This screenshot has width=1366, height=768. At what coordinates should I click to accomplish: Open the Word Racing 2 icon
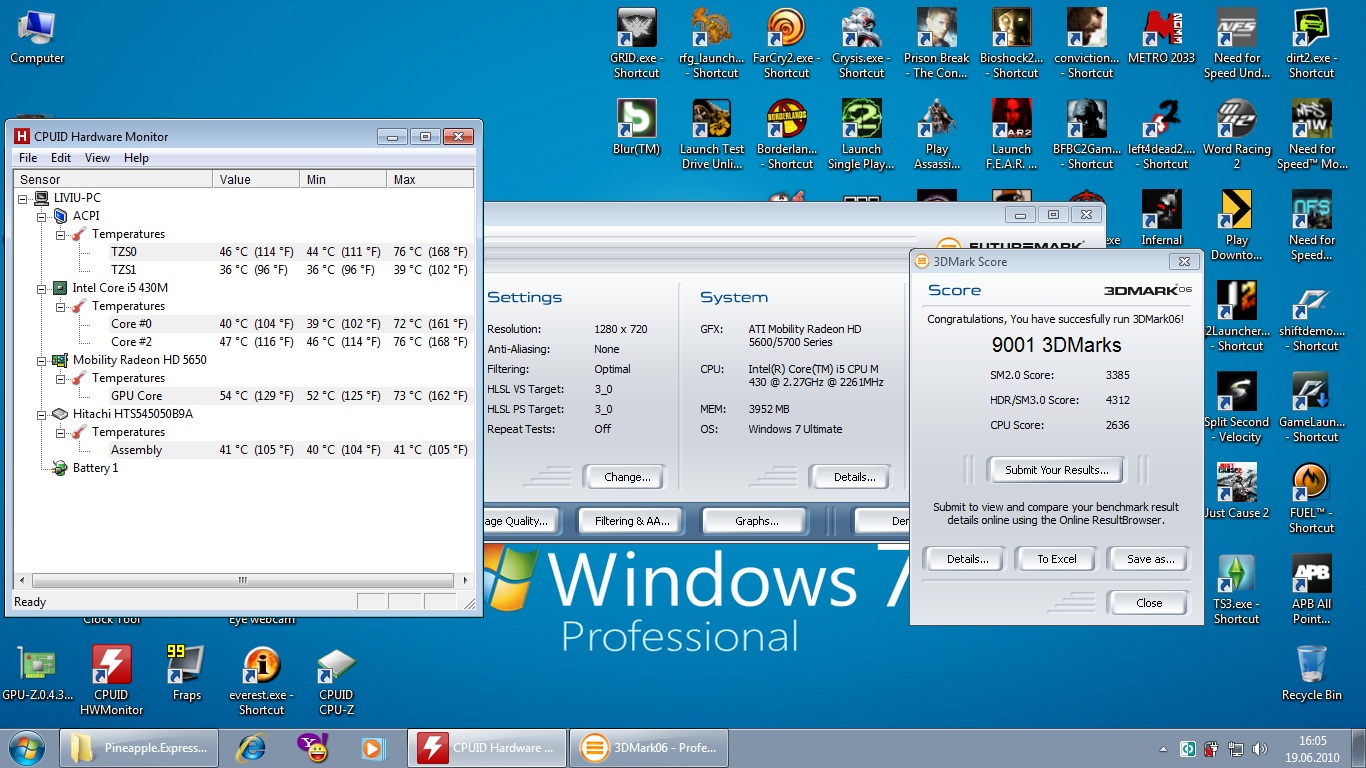tap(1237, 134)
